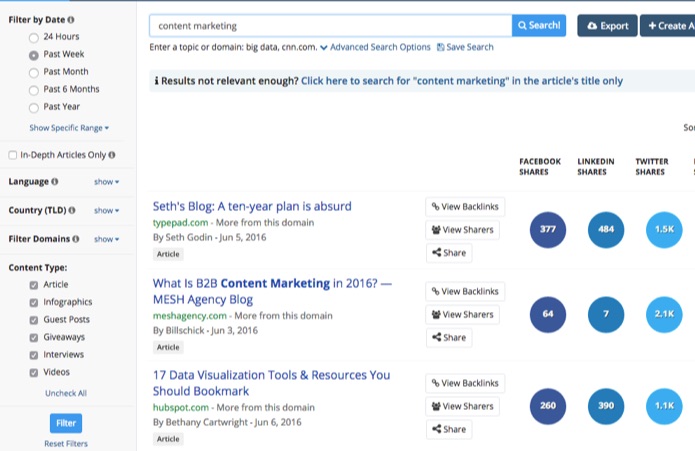Click the info icon beside Language

click(55, 182)
